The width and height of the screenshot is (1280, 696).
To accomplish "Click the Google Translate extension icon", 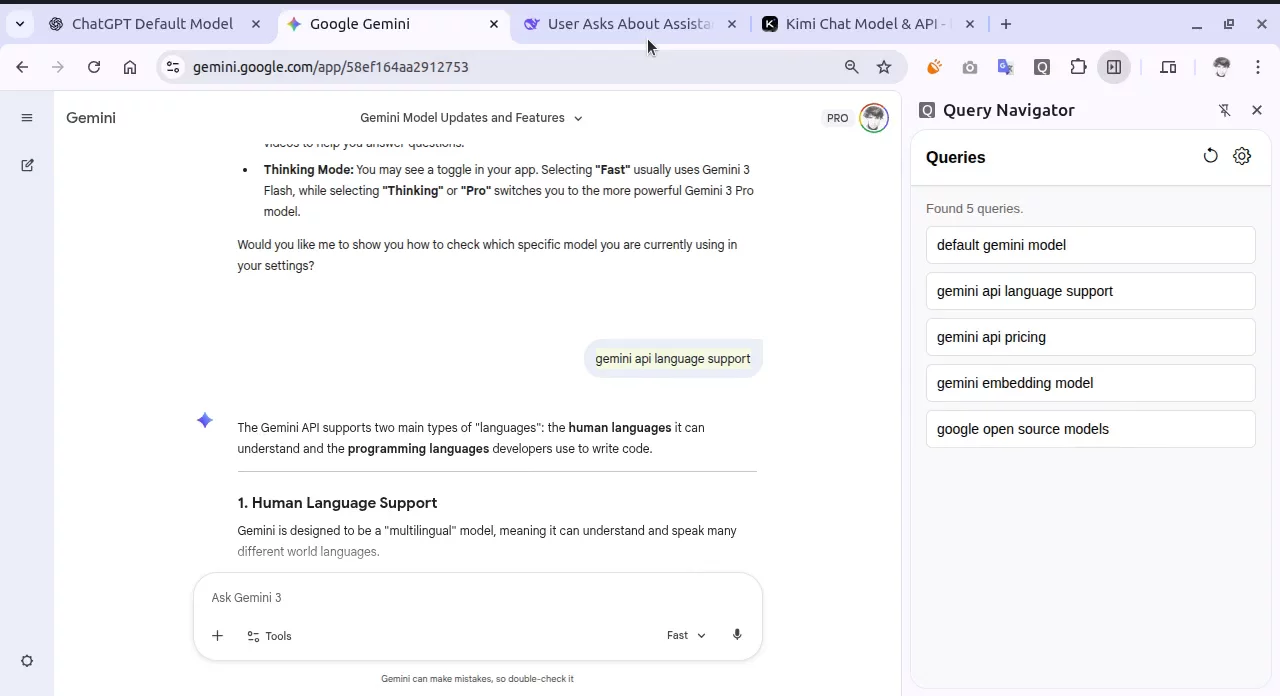I will click(1006, 67).
